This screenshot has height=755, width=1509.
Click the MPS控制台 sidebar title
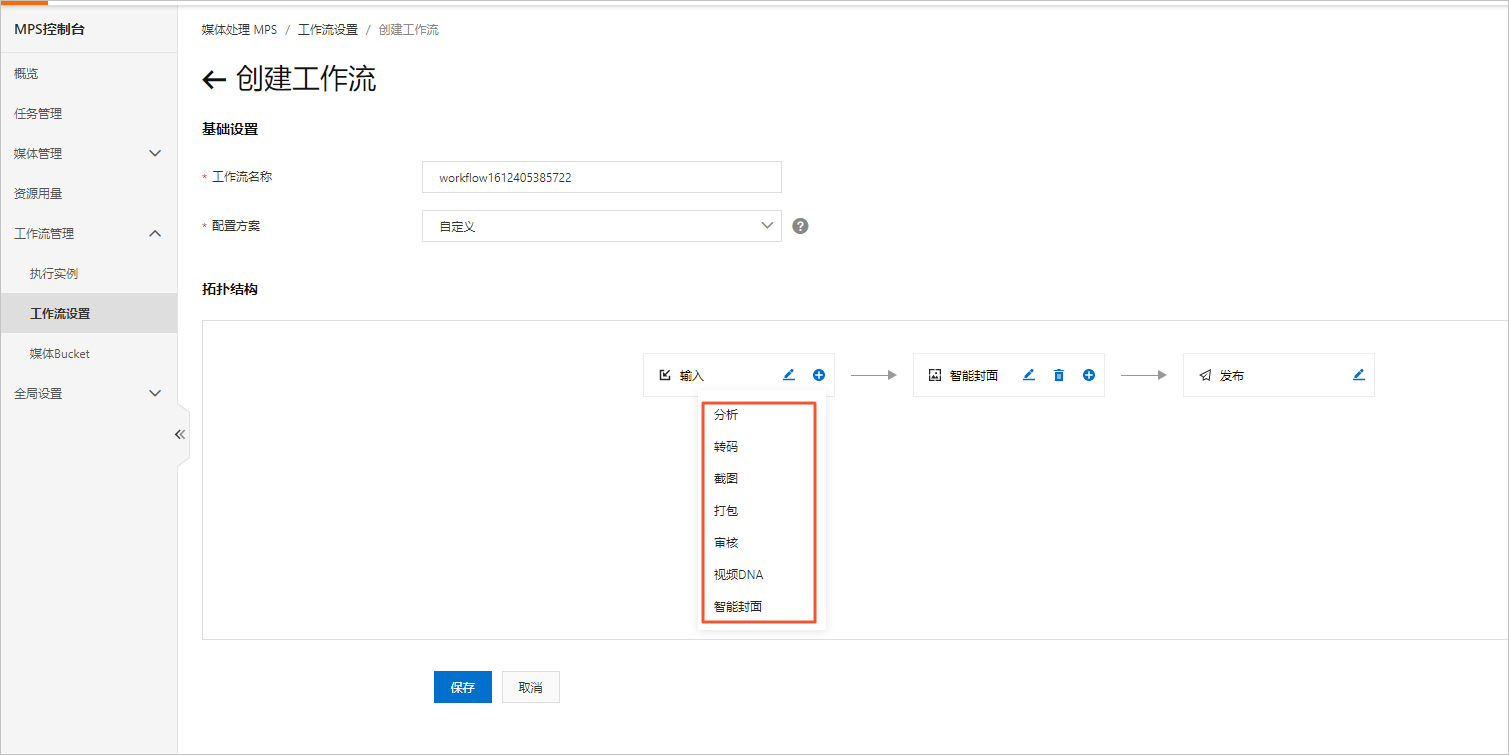point(50,29)
